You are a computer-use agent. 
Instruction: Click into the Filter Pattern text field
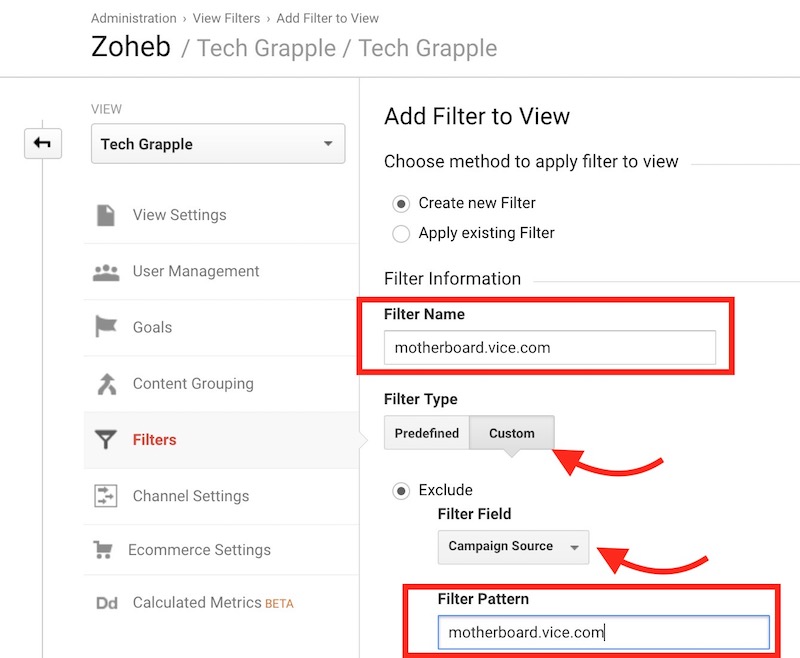click(603, 632)
